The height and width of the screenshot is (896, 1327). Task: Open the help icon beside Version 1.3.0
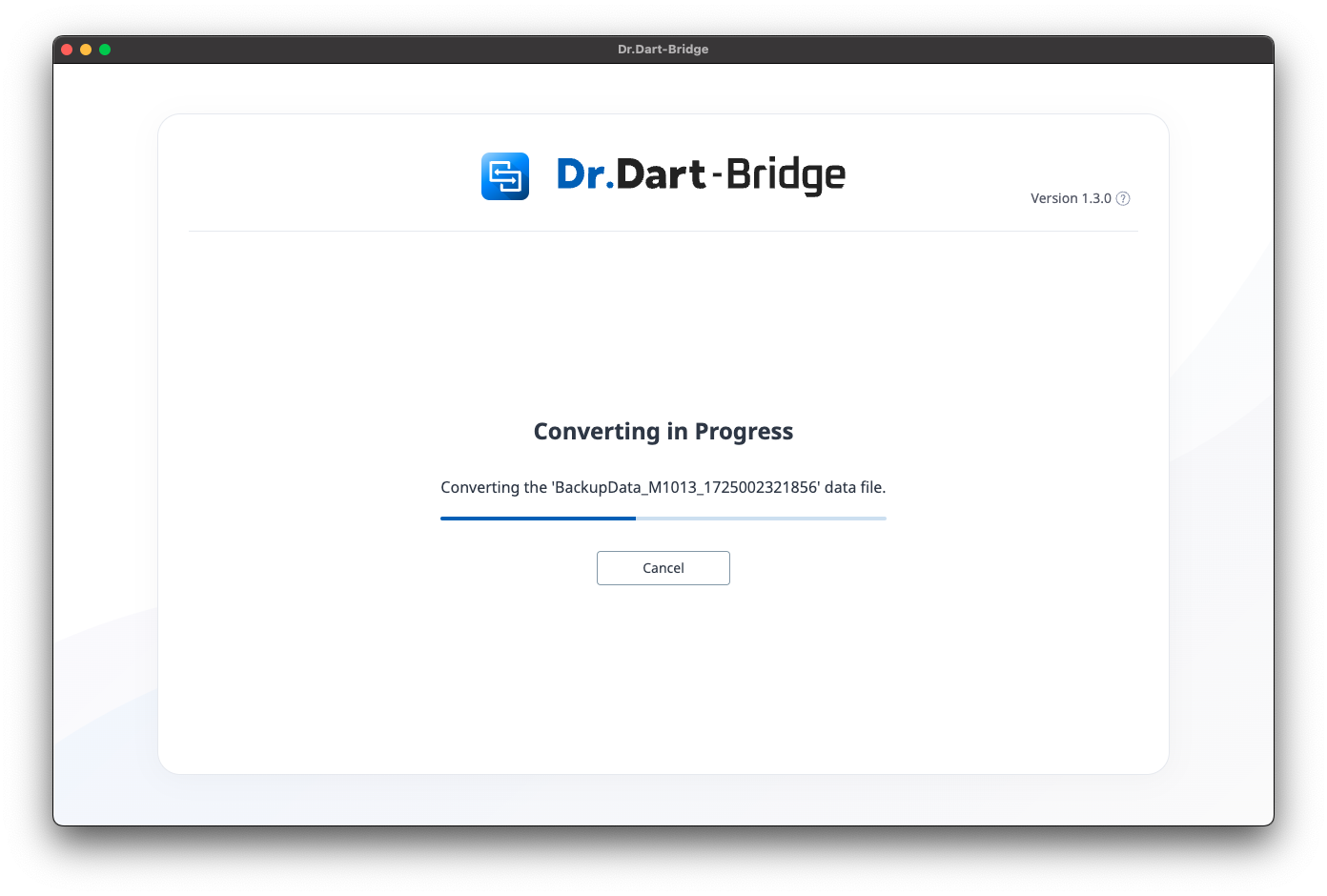click(1123, 198)
